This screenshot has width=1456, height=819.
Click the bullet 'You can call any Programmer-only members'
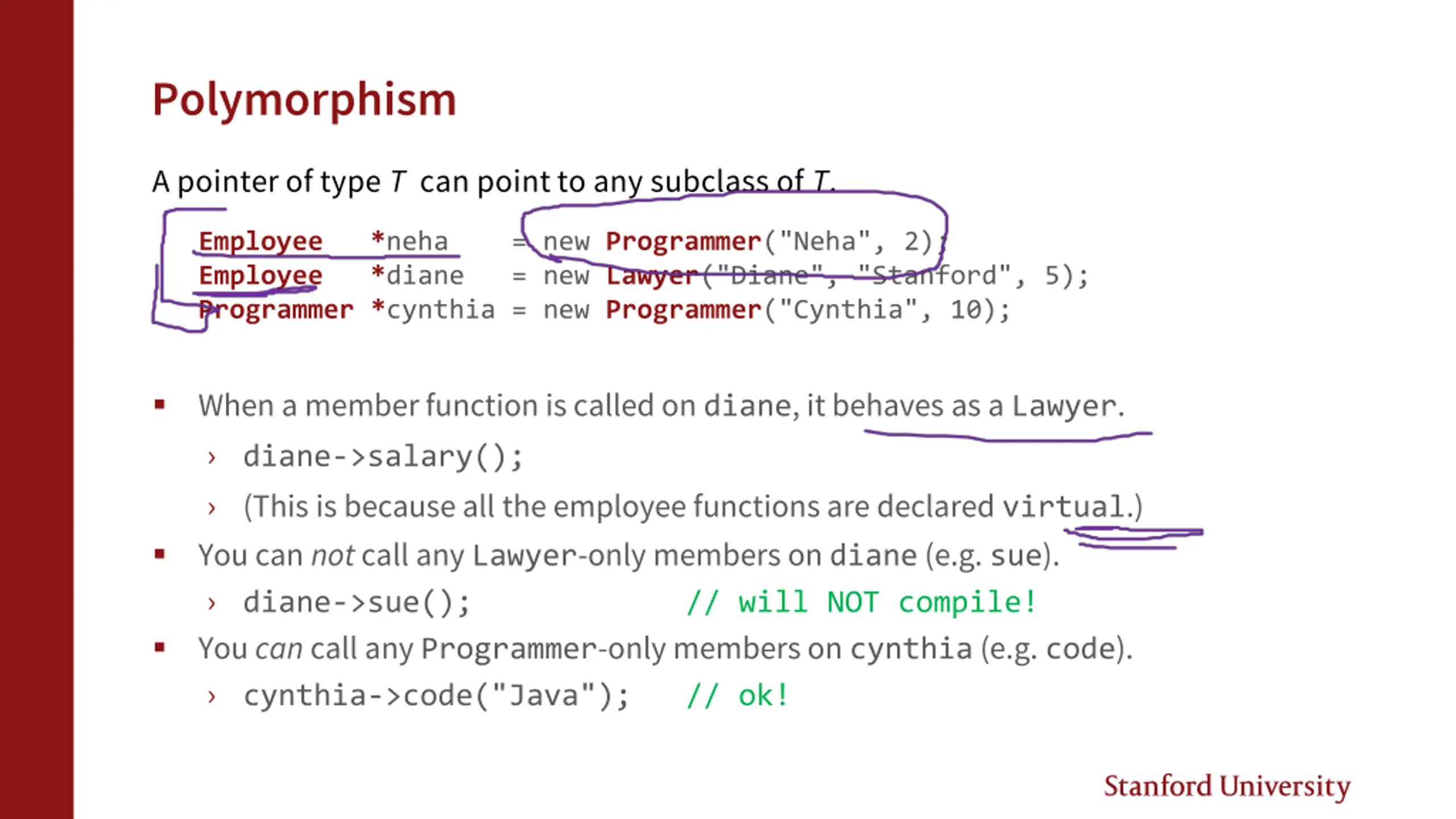click(x=665, y=649)
